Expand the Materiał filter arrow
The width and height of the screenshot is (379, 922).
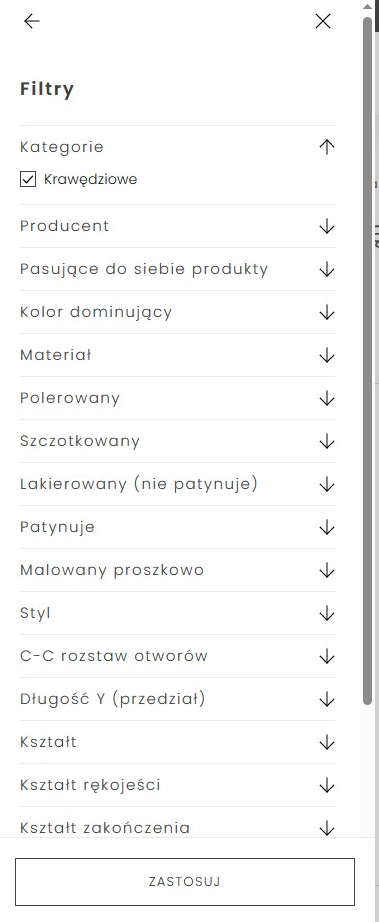click(327, 356)
